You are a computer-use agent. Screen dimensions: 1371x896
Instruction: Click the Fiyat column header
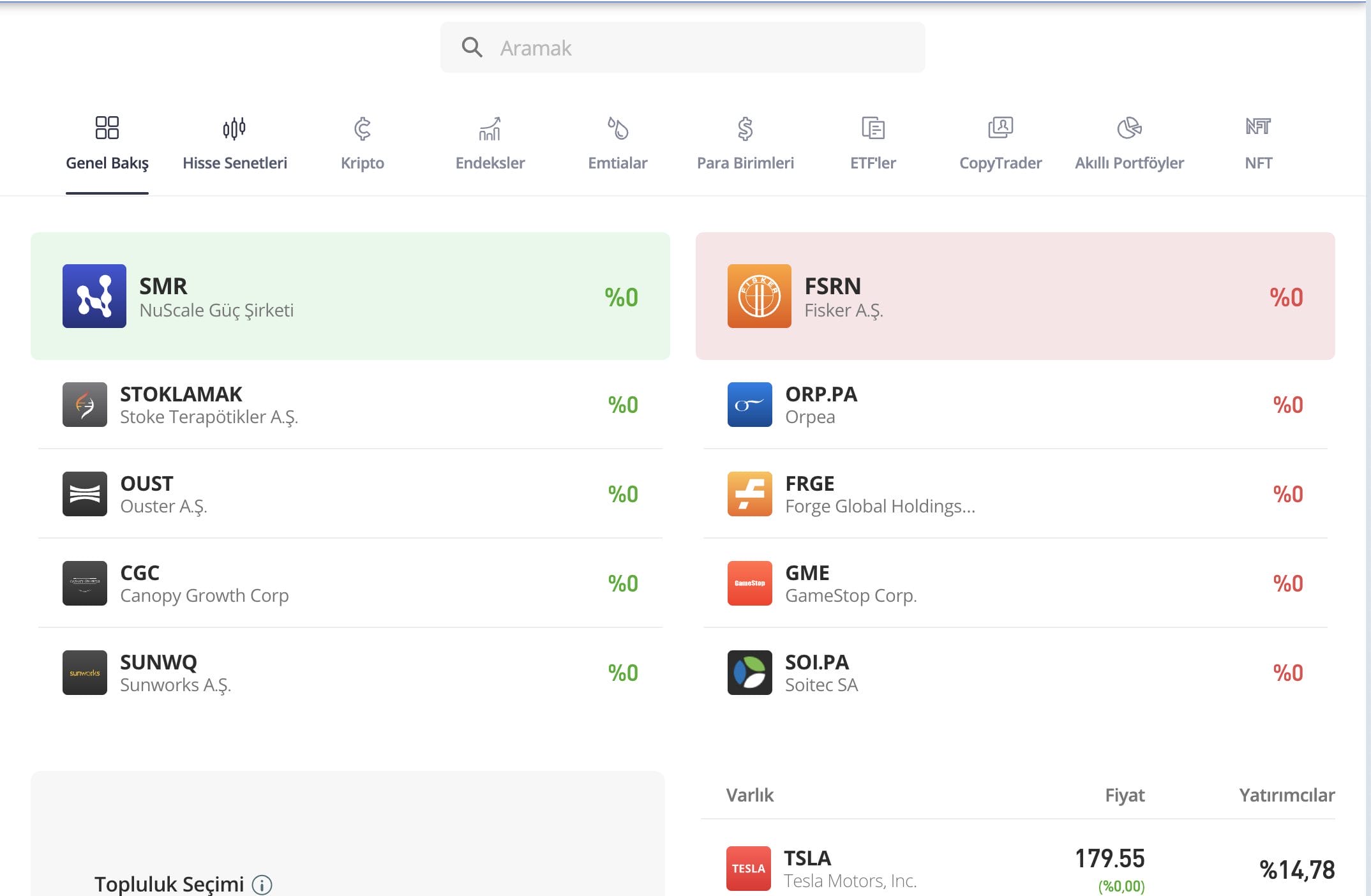pyautogui.click(x=1125, y=795)
